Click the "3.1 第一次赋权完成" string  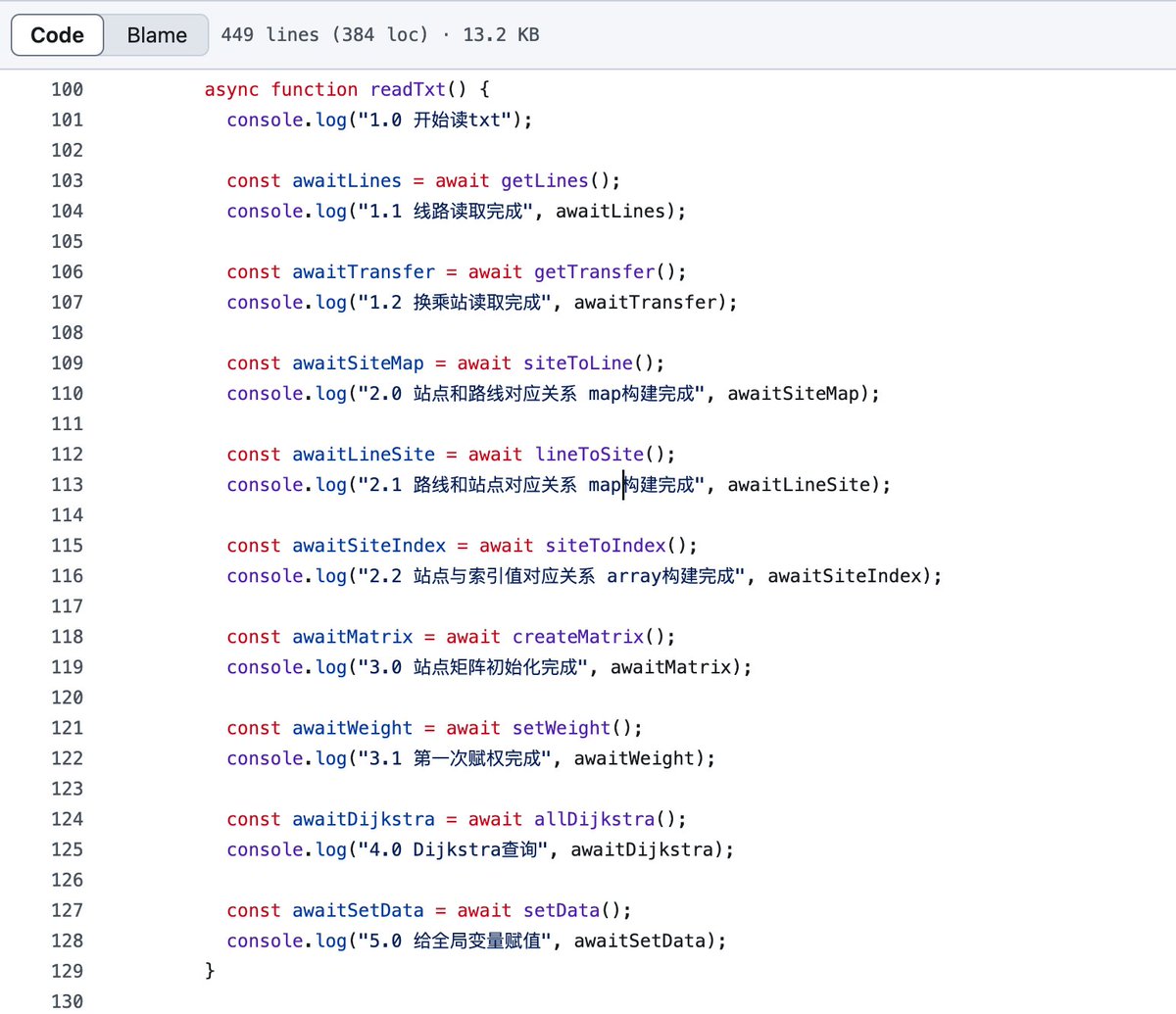click(455, 757)
